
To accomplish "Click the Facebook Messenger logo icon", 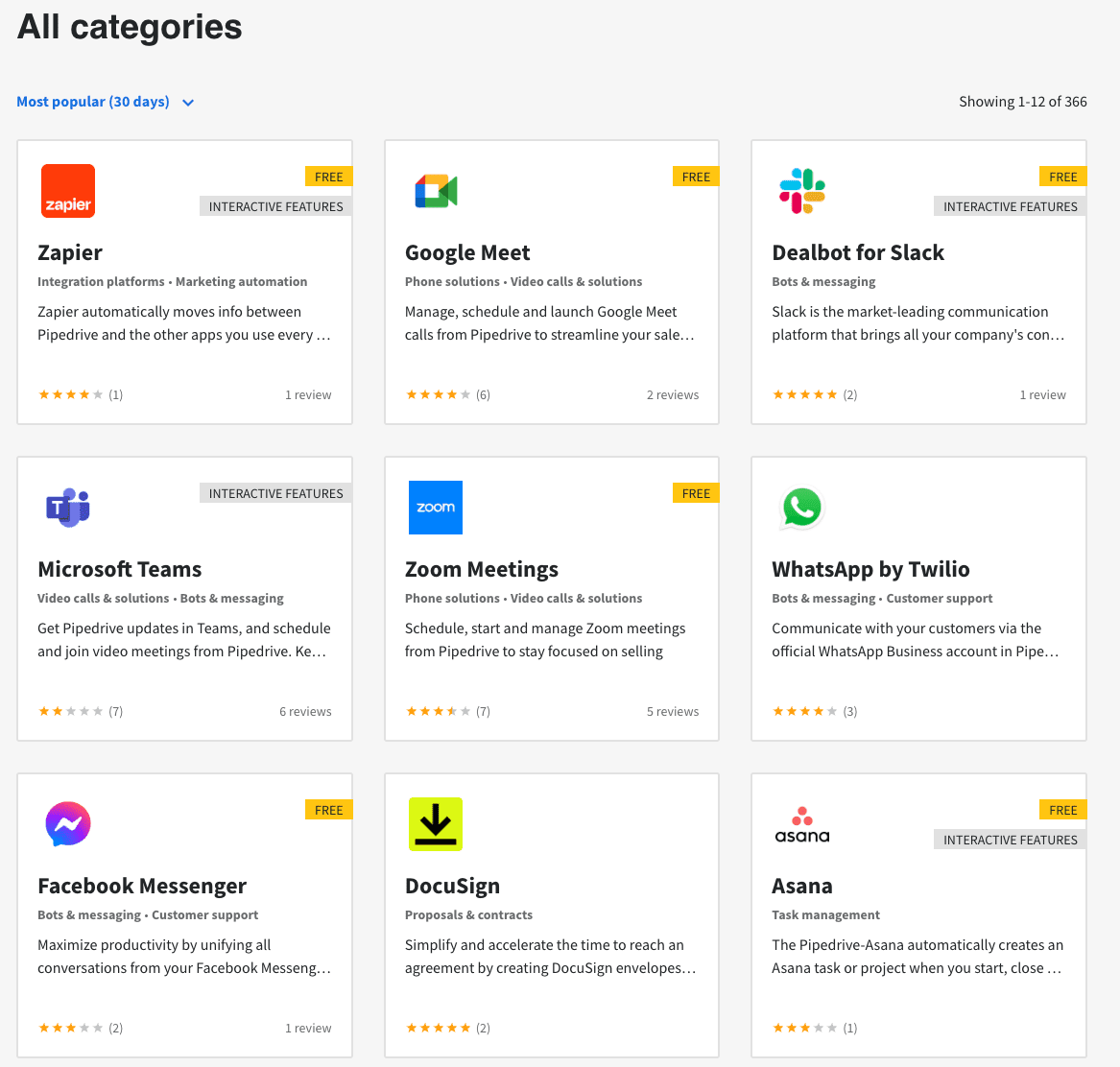I will (68, 824).
